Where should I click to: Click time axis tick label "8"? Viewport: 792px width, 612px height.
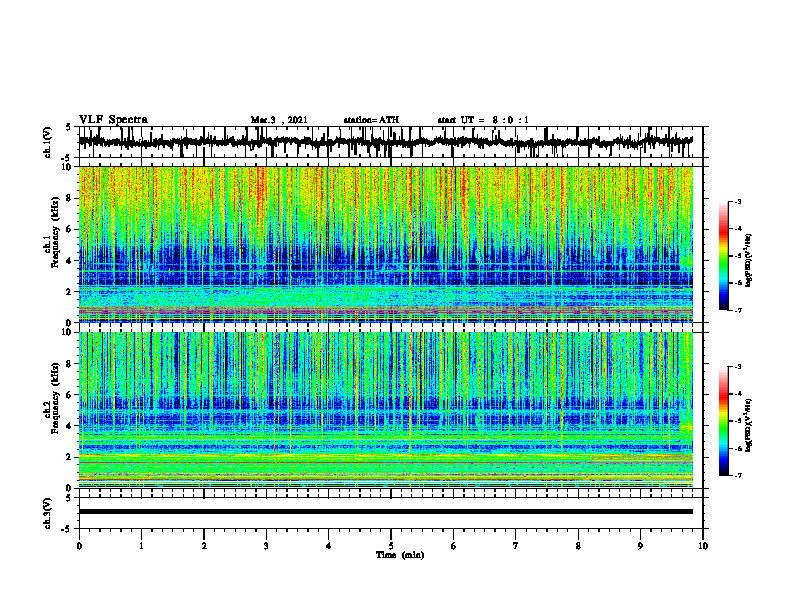(x=578, y=546)
